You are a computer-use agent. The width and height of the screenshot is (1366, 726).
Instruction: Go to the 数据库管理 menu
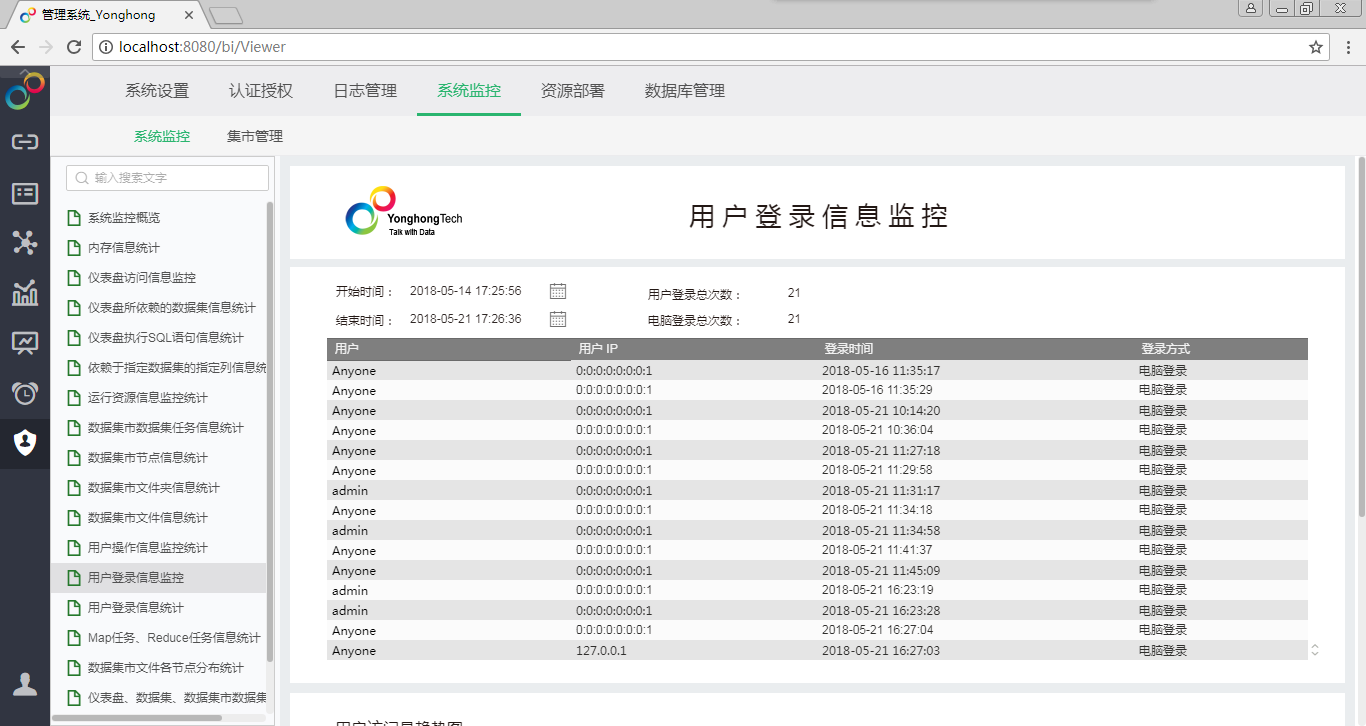coord(685,91)
